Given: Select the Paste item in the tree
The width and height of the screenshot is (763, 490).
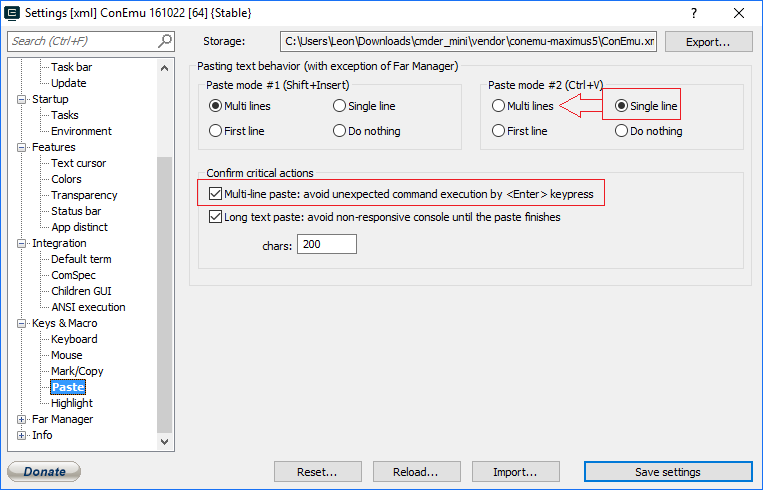Looking at the screenshot, I should point(68,387).
